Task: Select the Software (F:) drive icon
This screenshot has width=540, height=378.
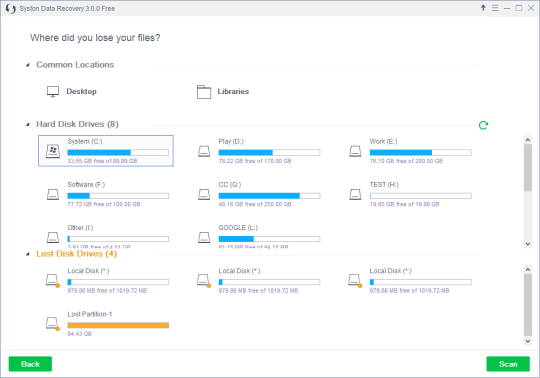Action: tap(53, 195)
